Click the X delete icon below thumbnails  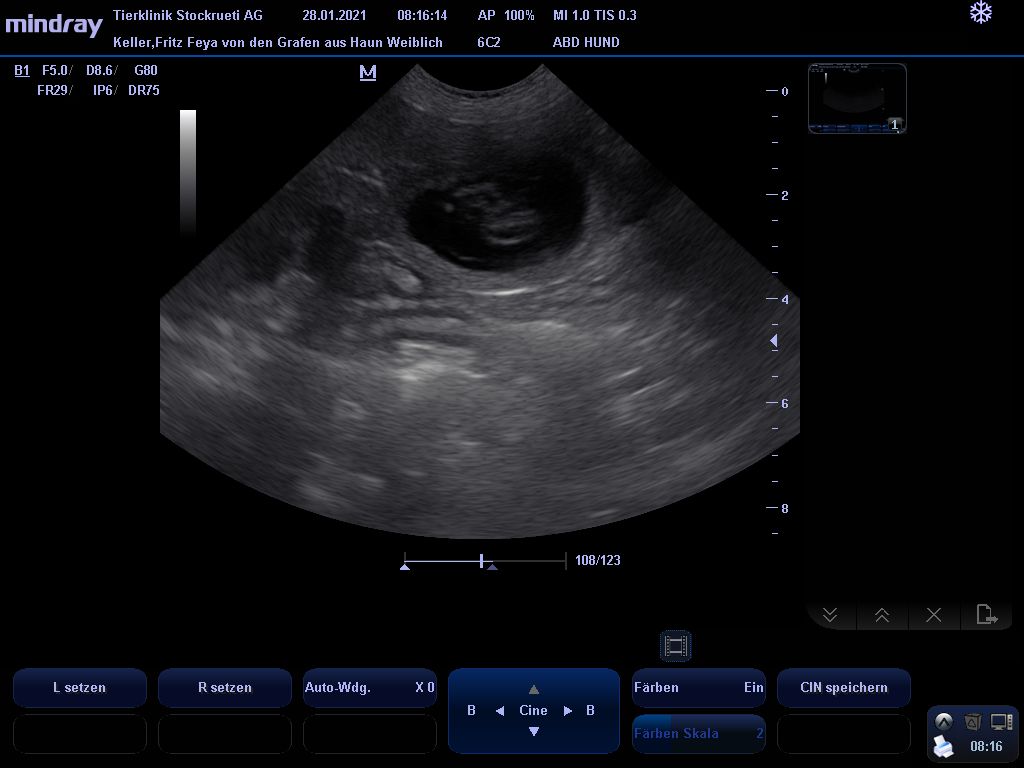point(934,615)
